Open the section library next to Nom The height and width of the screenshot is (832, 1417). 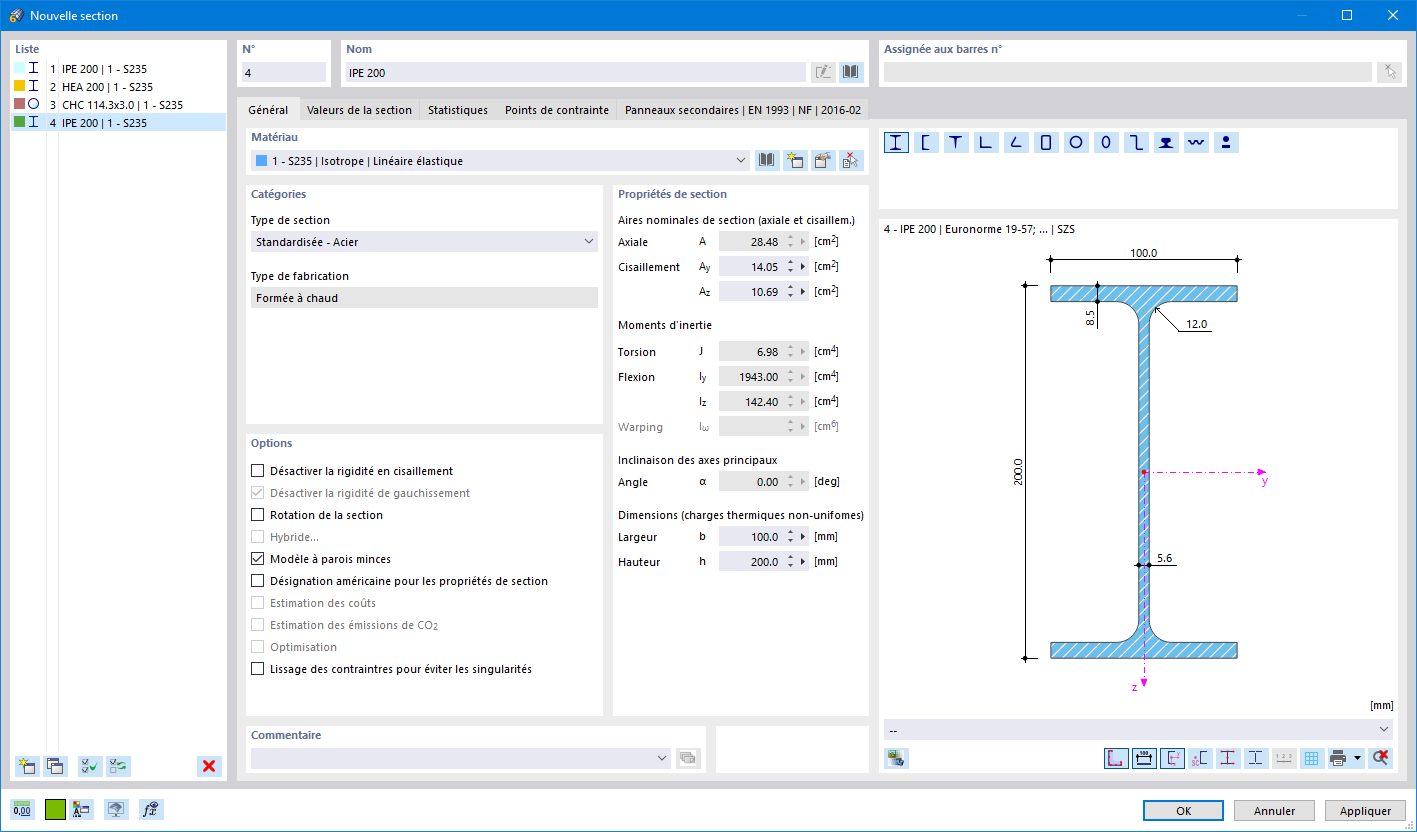850,72
